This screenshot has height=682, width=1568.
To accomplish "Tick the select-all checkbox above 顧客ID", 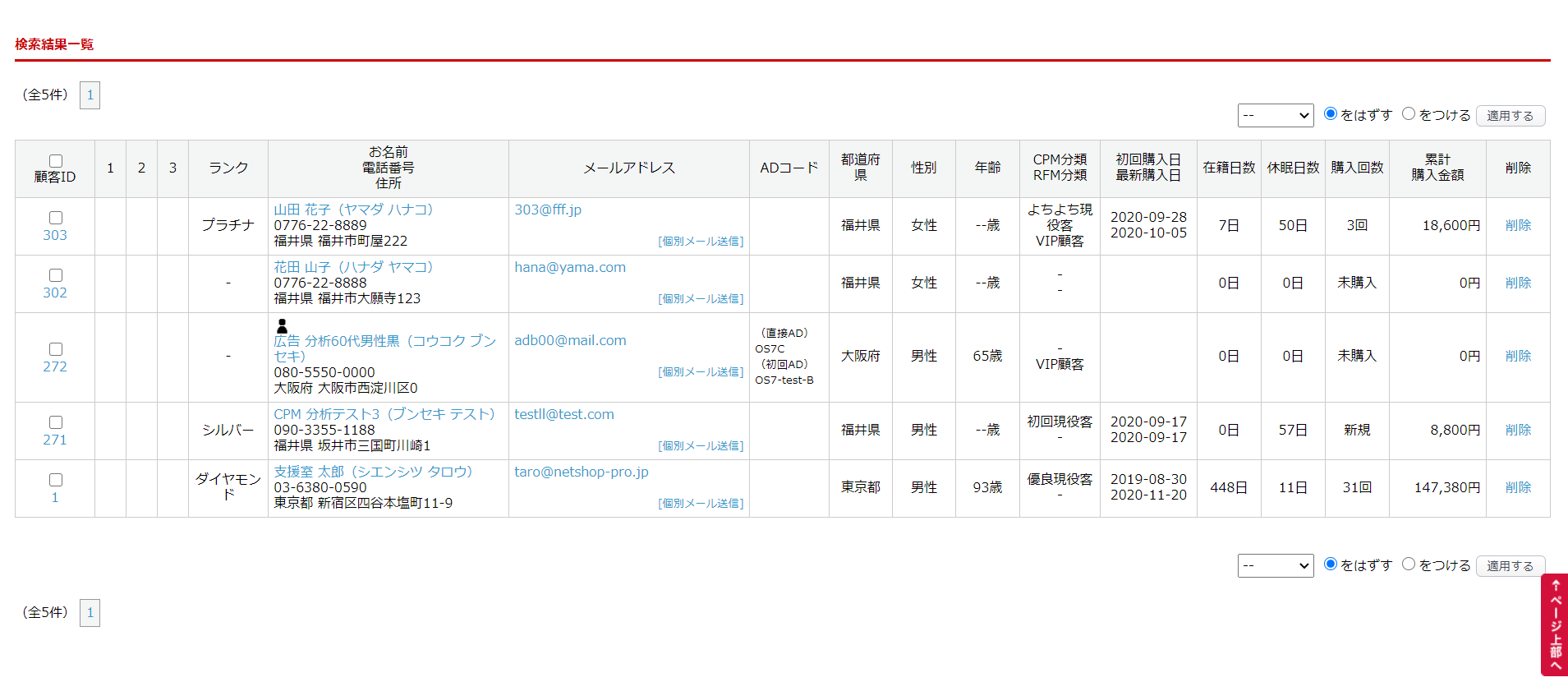I will [x=56, y=161].
